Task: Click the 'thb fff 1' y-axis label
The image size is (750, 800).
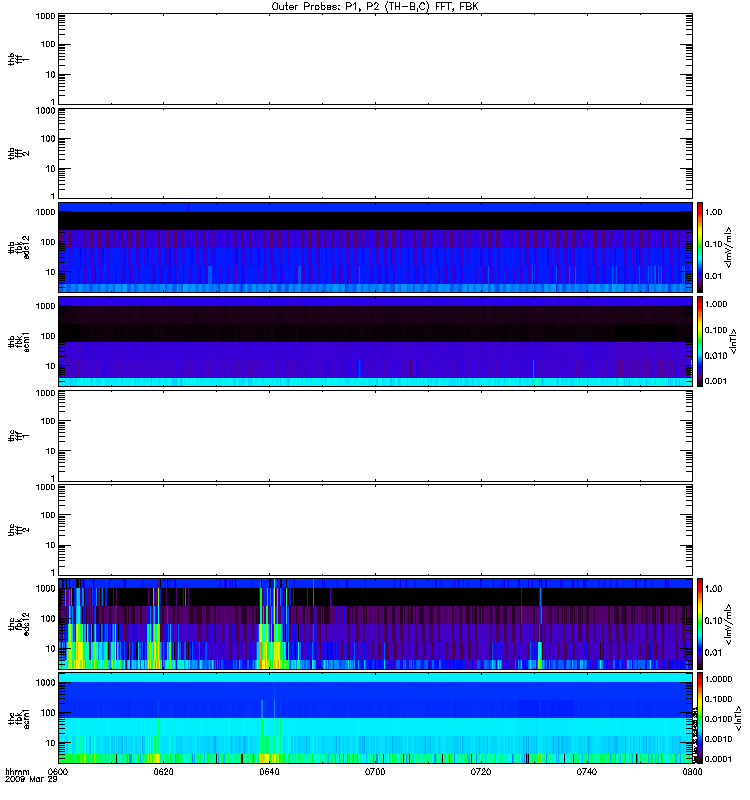Action: (x=19, y=59)
